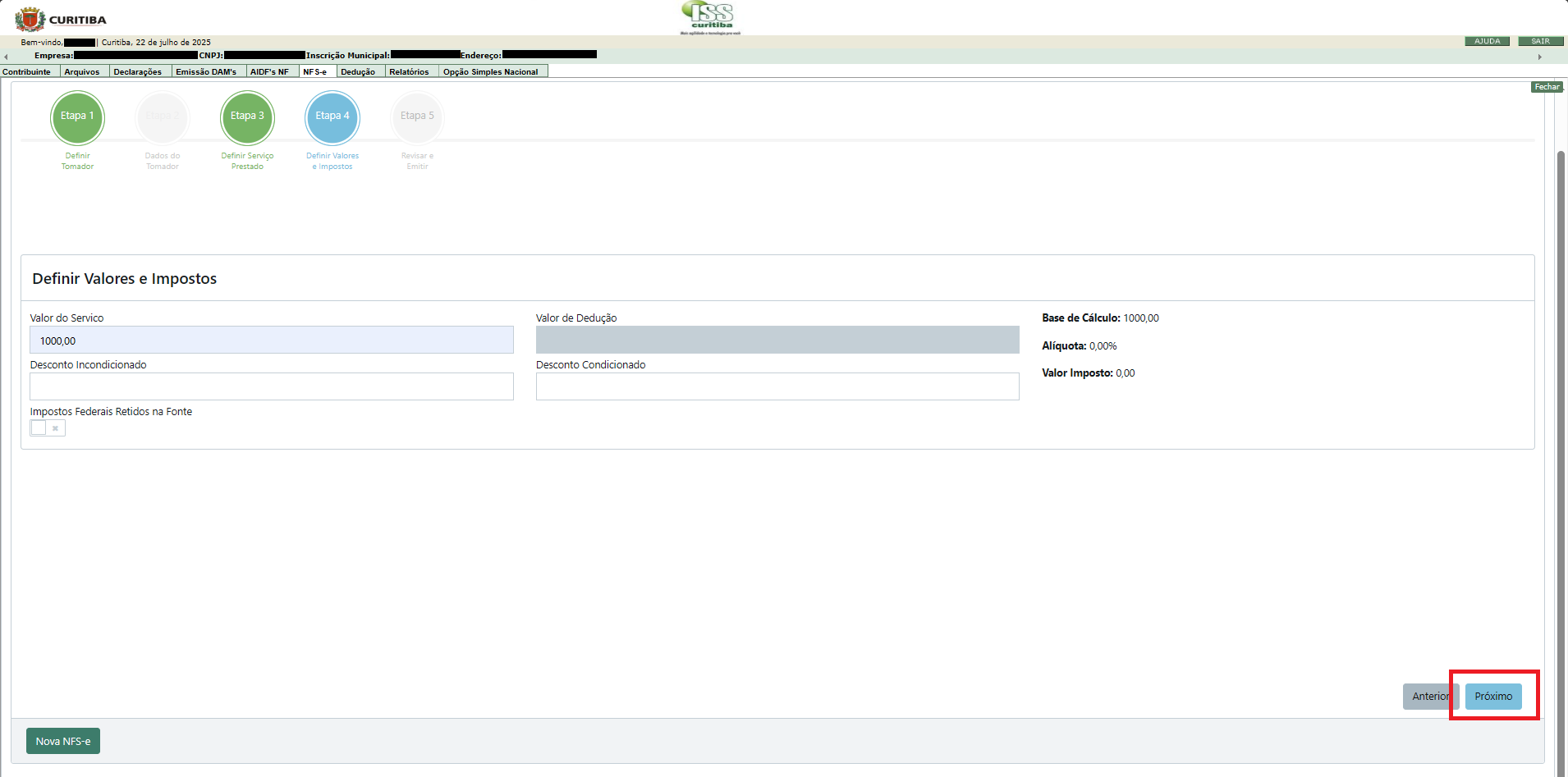Click the Próximo button
This screenshot has height=777, width=1568.
tap(1492, 697)
